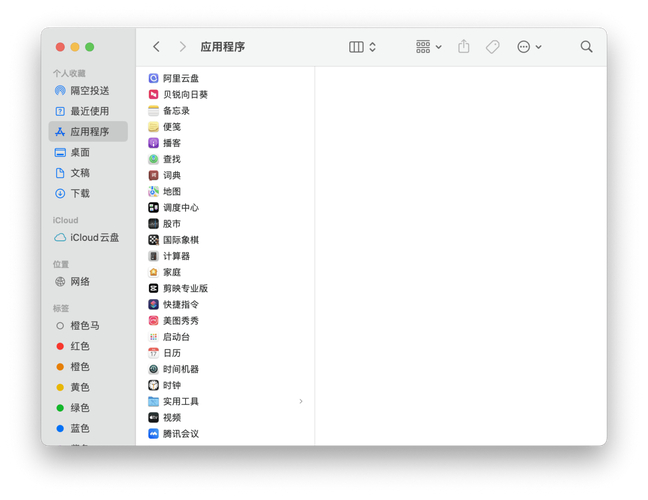Select the 便笺 stickies icon
The image size is (648, 500).
point(153,126)
